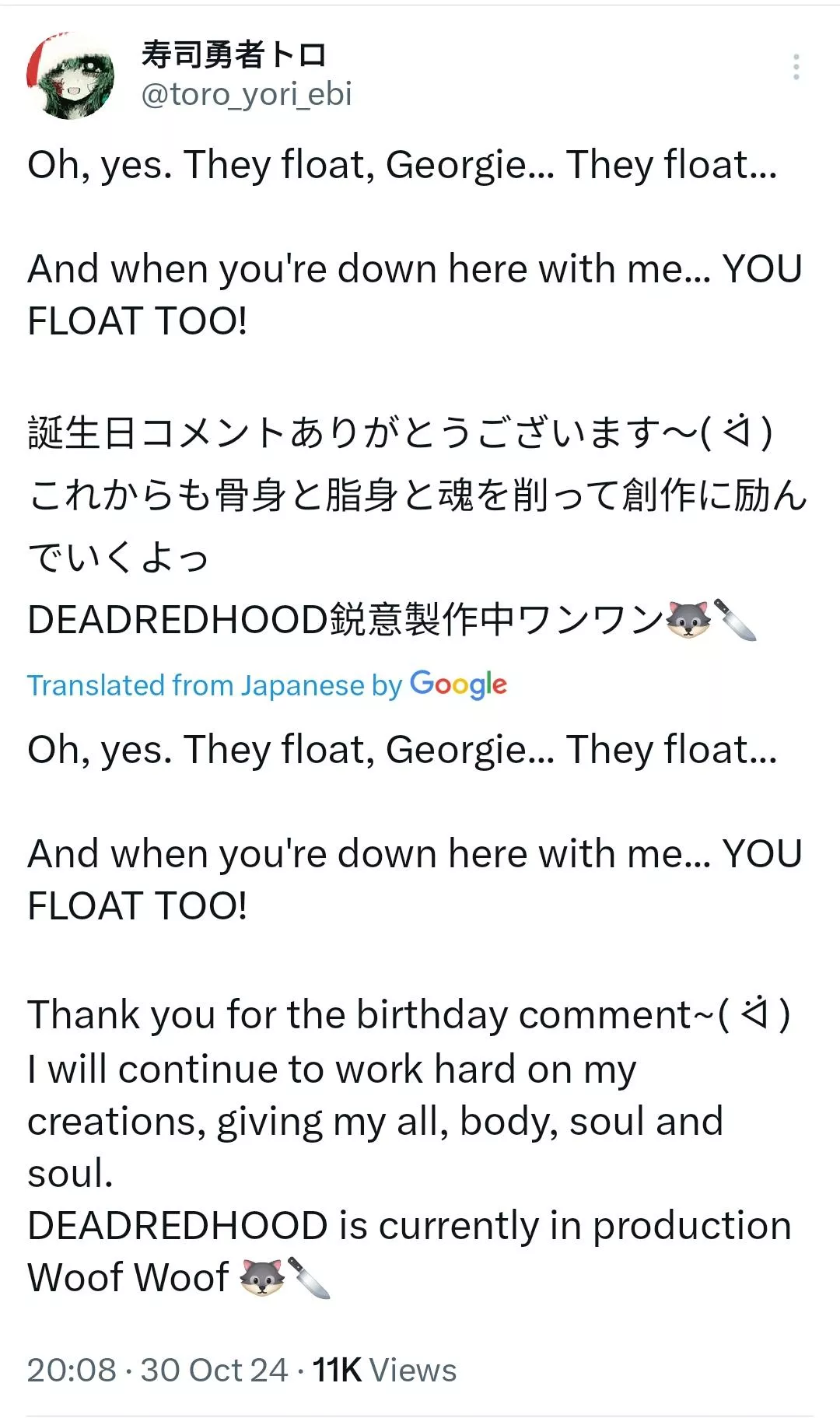Image resolution: width=840 pixels, height=1418 pixels.
Task: Click the Japanese DEADREDHOOD鋭意製作中 line
Action: pyautogui.click(x=342, y=620)
